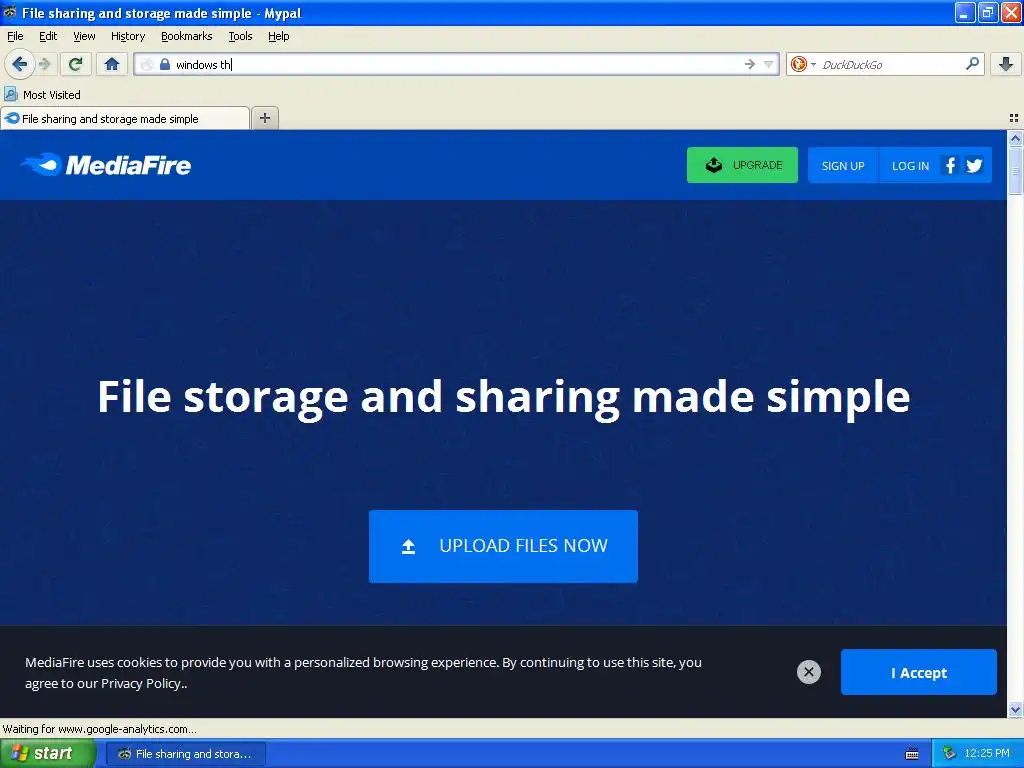The height and width of the screenshot is (768, 1024).
Task: Open the Tools menu
Action: 240,36
